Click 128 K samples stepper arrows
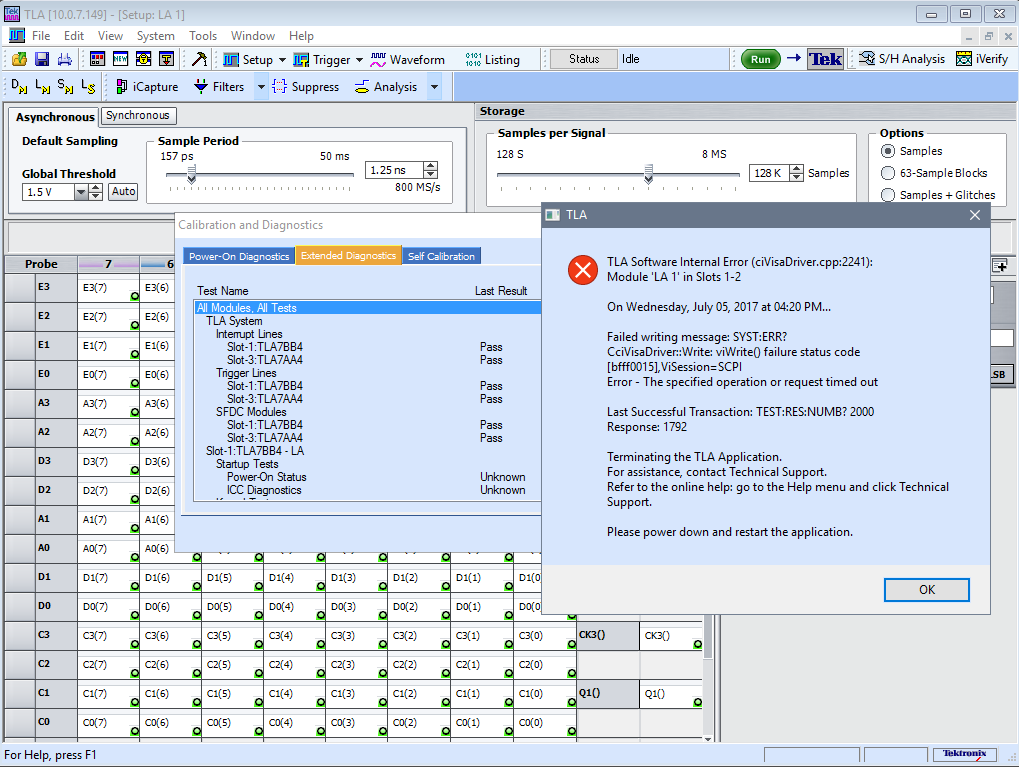The width and height of the screenshot is (1019, 769). point(796,173)
